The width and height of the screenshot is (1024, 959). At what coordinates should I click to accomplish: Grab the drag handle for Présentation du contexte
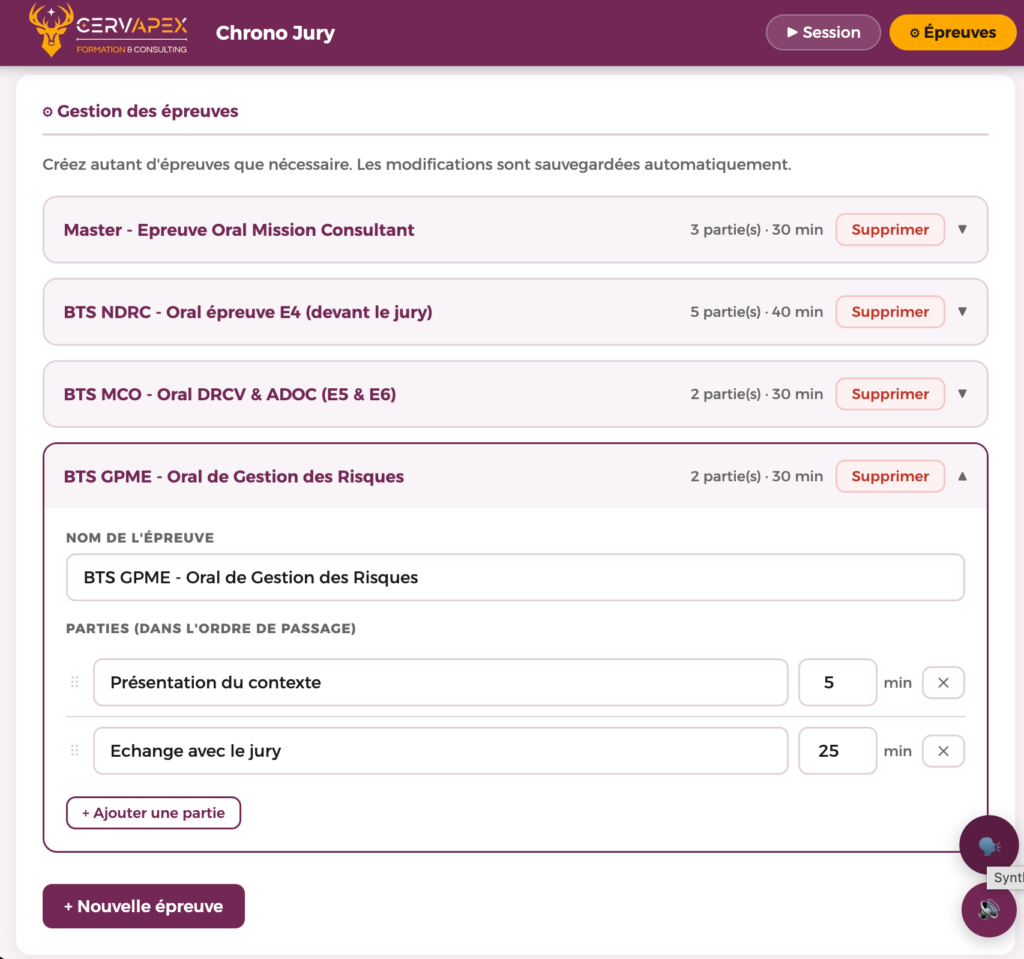[x=74, y=682]
